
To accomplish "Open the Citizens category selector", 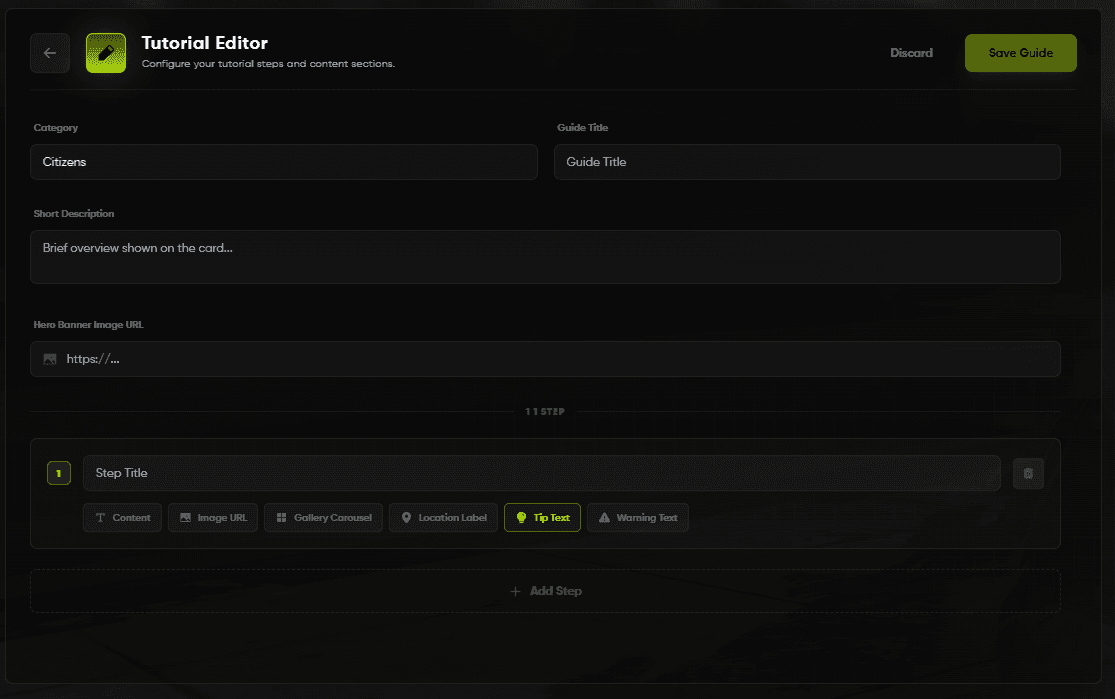I will 283,162.
